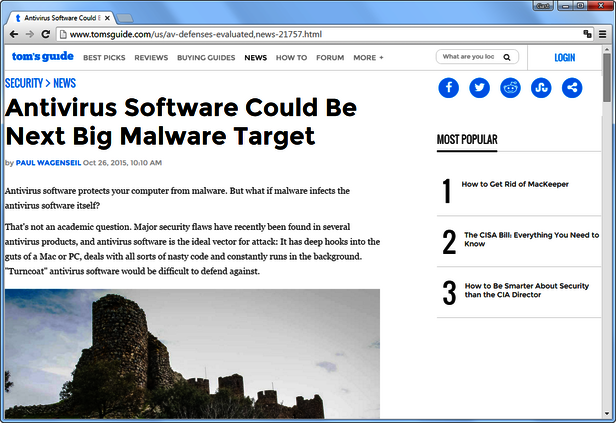616x423 pixels.
Task: Go to the FORUM section
Action: tap(330, 58)
